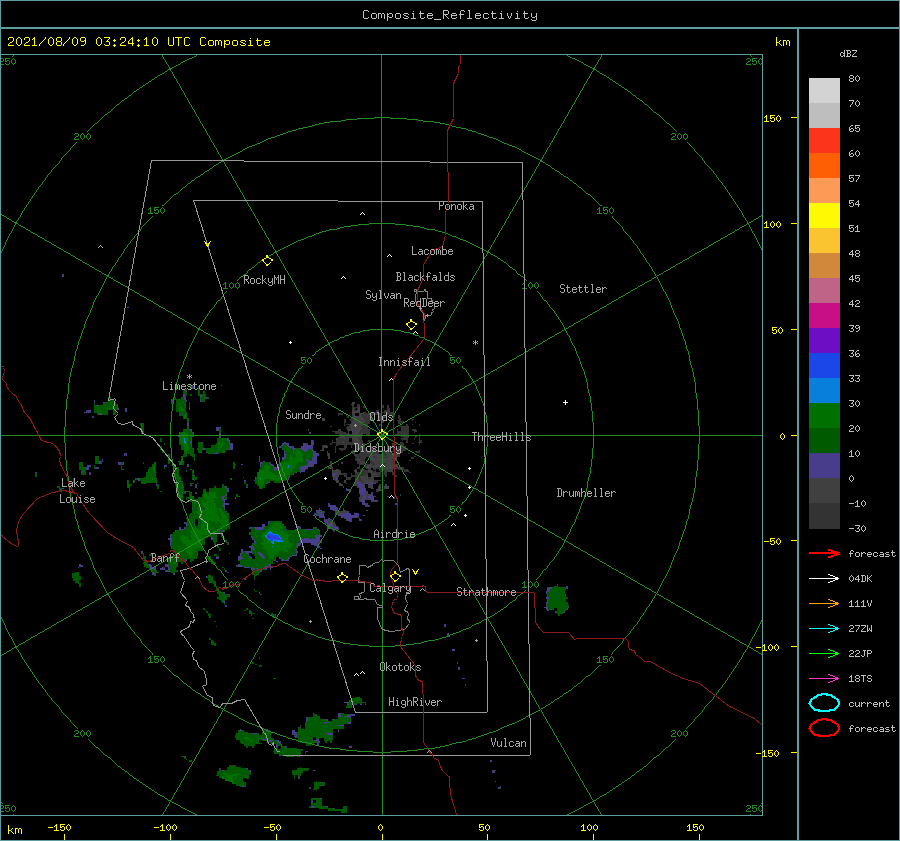This screenshot has width=900, height=841.
Task: Click the Airdrie label
Action: point(394,534)
